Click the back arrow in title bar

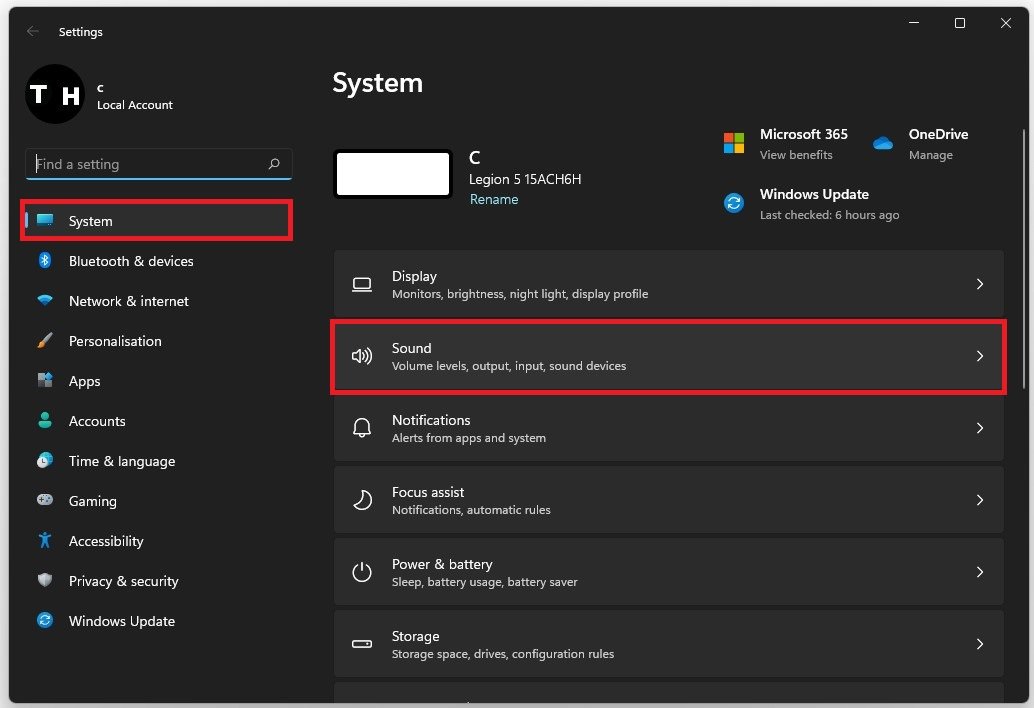33,32
